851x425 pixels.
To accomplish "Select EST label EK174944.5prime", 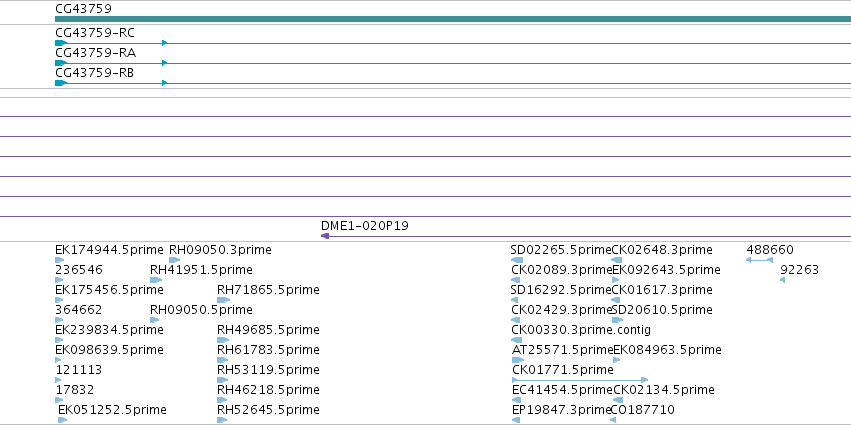I will [x=109, y=250].
